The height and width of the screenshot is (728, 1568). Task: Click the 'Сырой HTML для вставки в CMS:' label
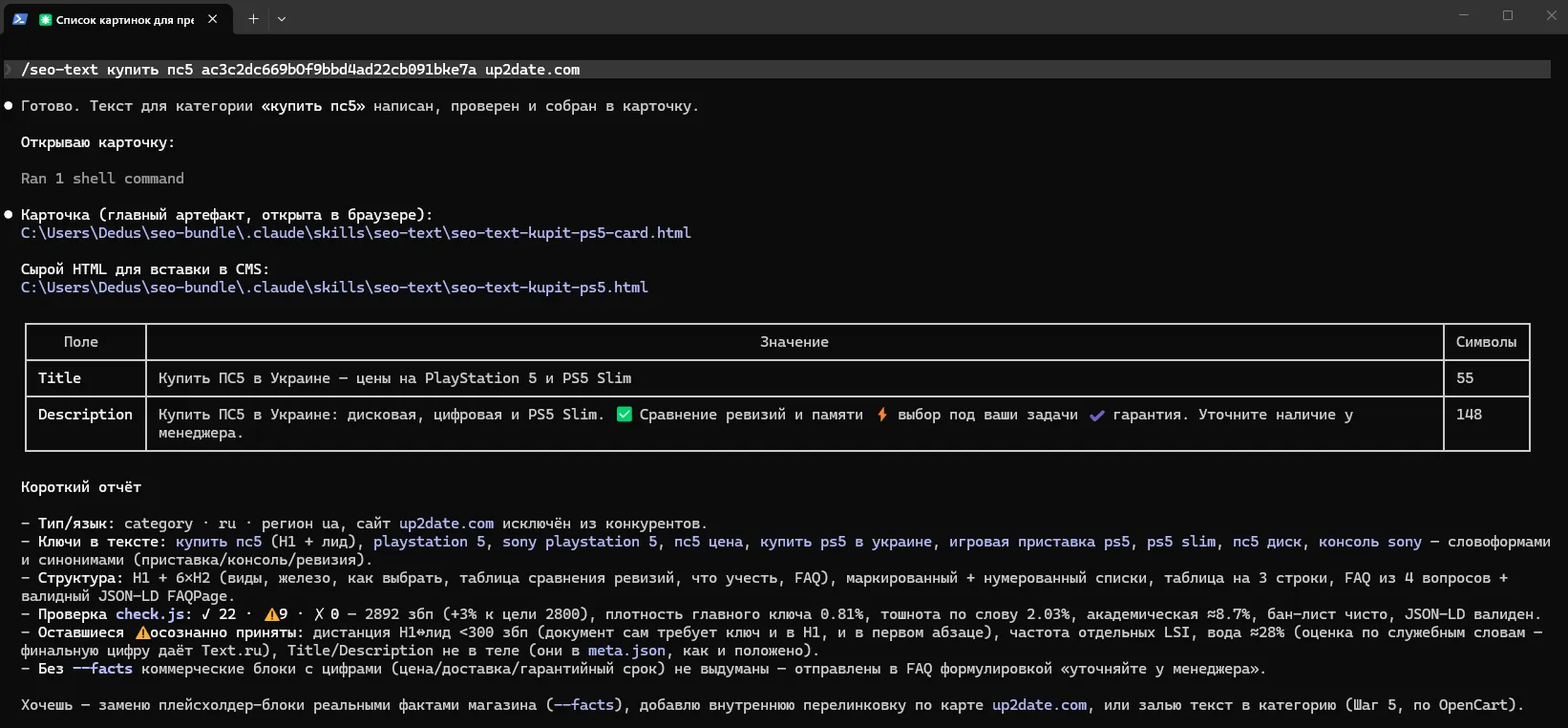point(145,269)
